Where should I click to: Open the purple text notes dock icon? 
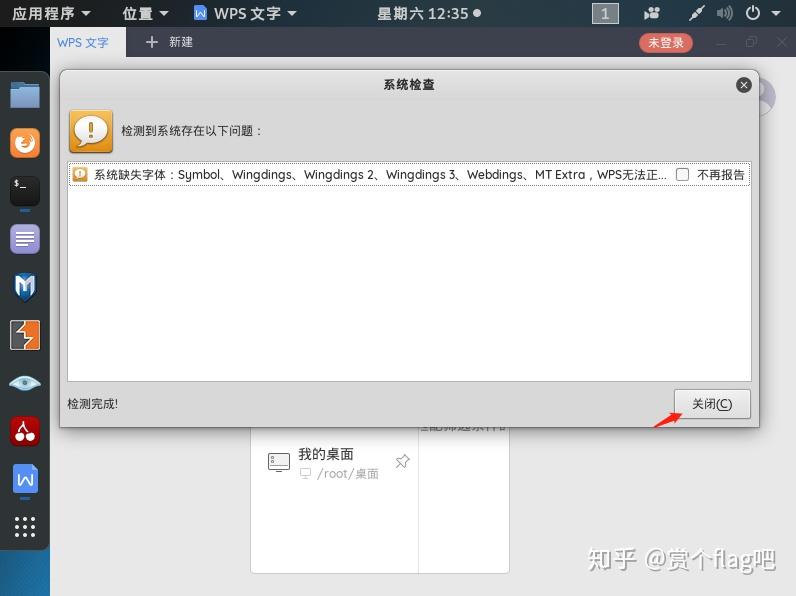click(25, 239)
